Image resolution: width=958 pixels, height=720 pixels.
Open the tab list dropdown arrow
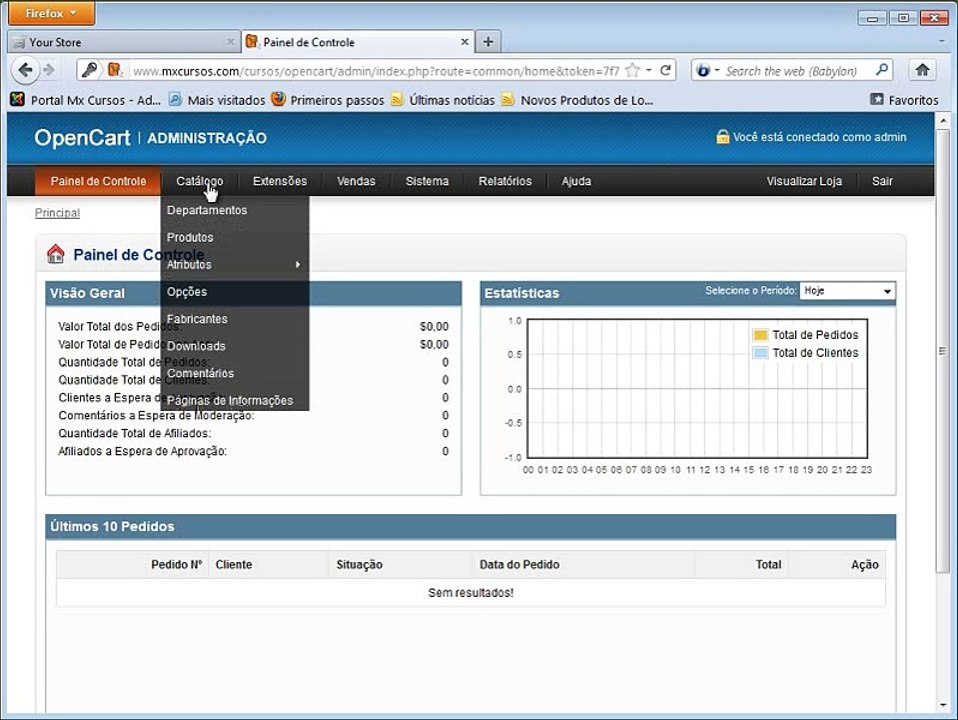pyautogui.click(x=942, y=42)
